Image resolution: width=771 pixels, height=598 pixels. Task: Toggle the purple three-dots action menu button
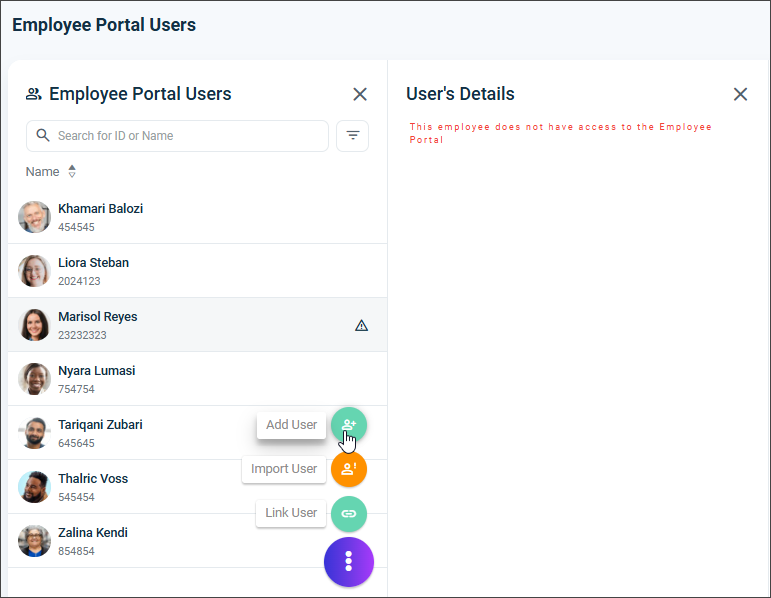pos(348,562)
